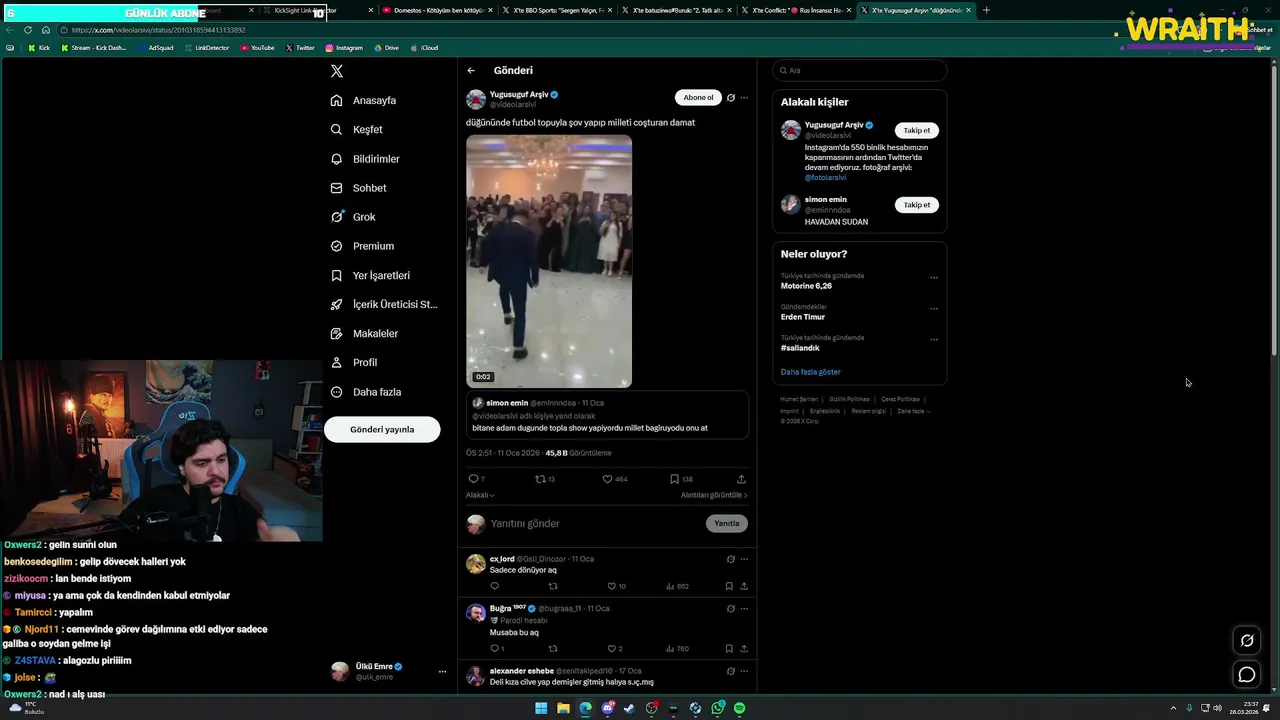This screenshot has height=720, width=1280.
Task: Open the YouTube bookmark in bookmarks bar
Action: pos(257,48)
